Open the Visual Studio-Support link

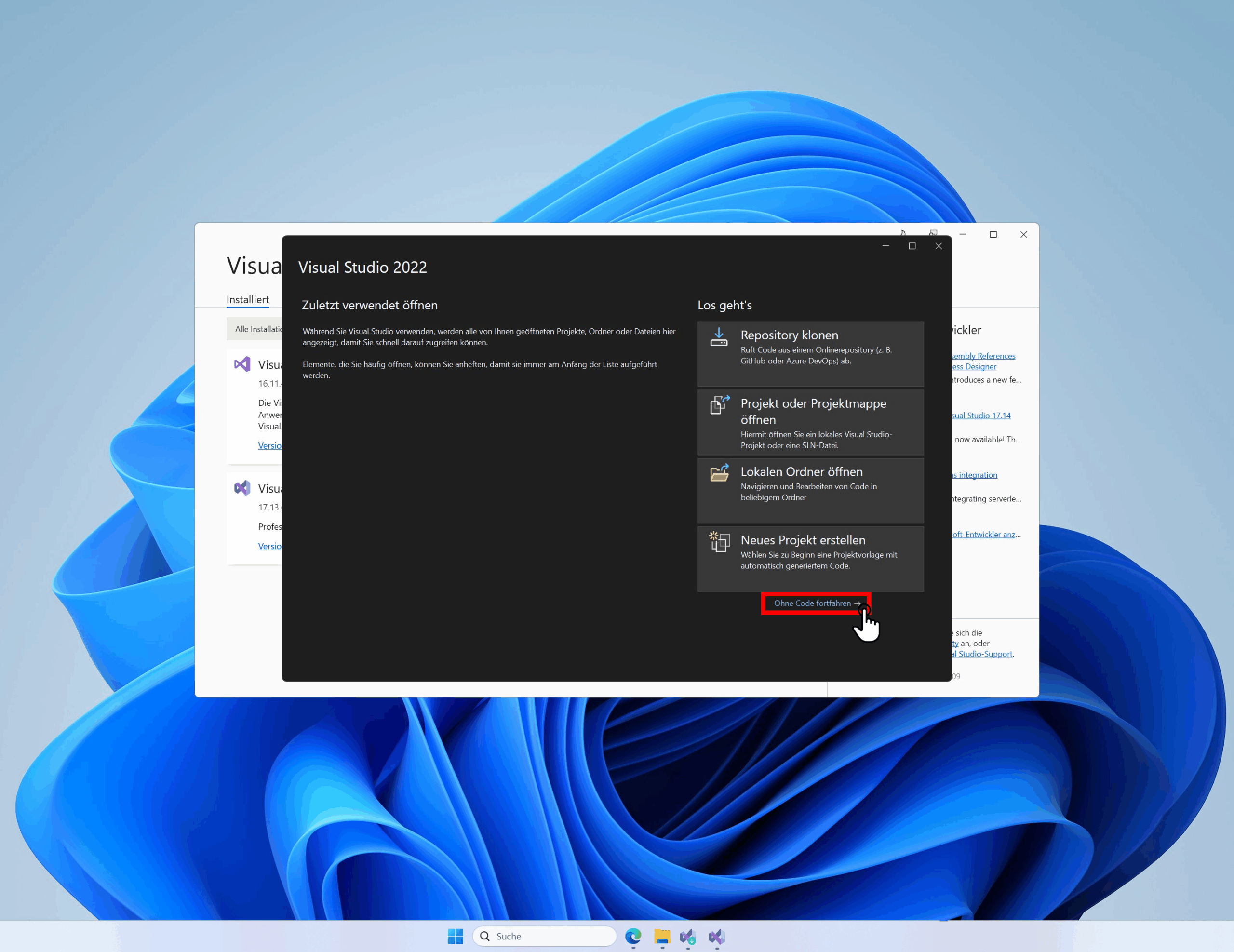tap(982, 654)
